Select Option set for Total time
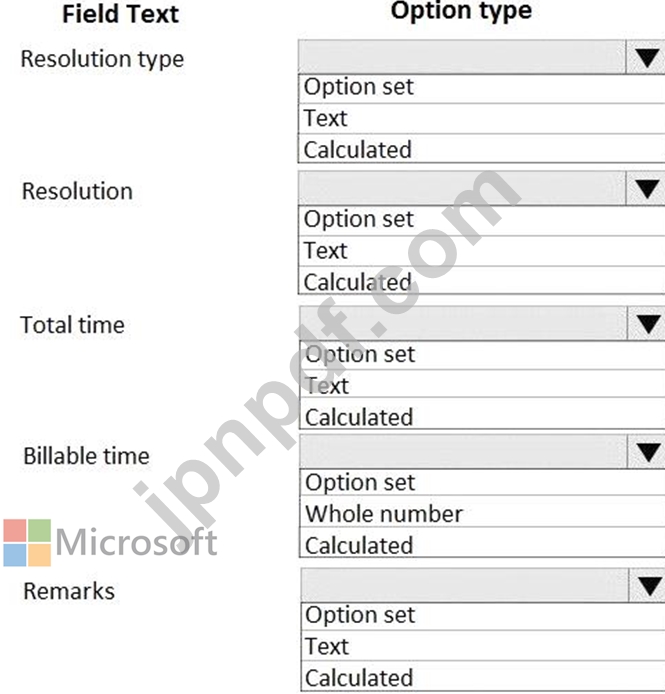This screenshot has height=694, width=665. pos(483,355)
